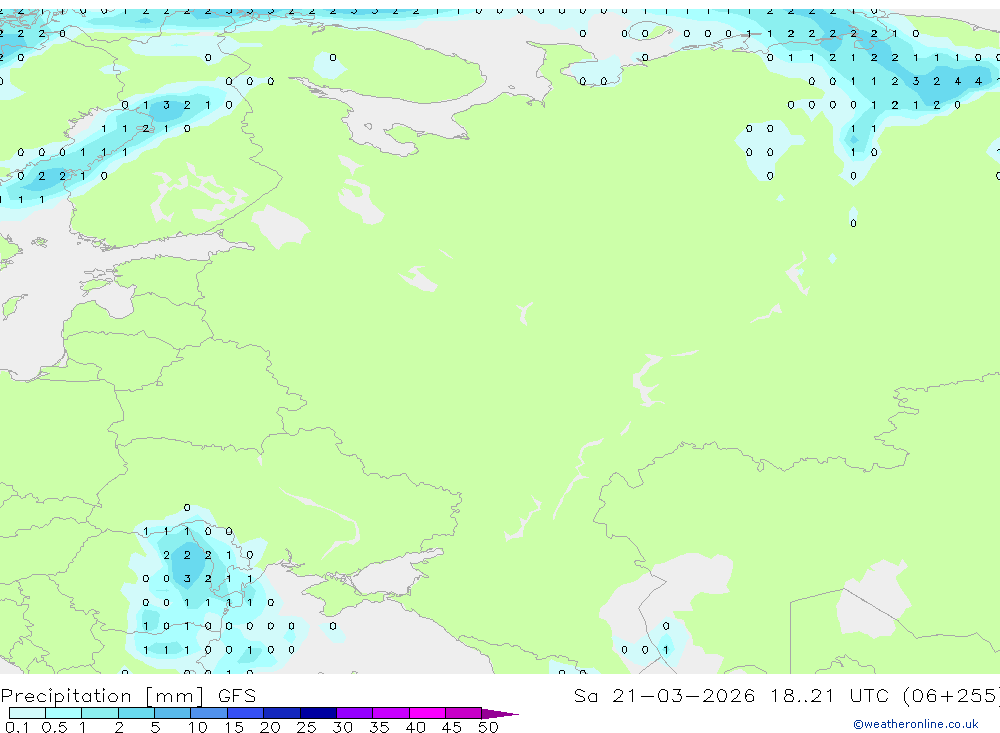The image size is (1000, 733).
Task: Click the '0.5' legend scale label
Action: [x=54, y=727]
